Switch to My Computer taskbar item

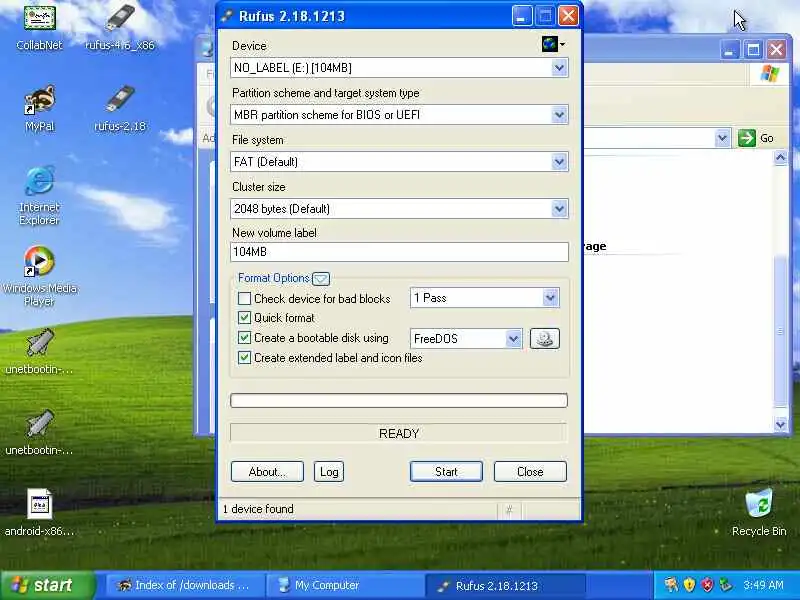[345, 585]
